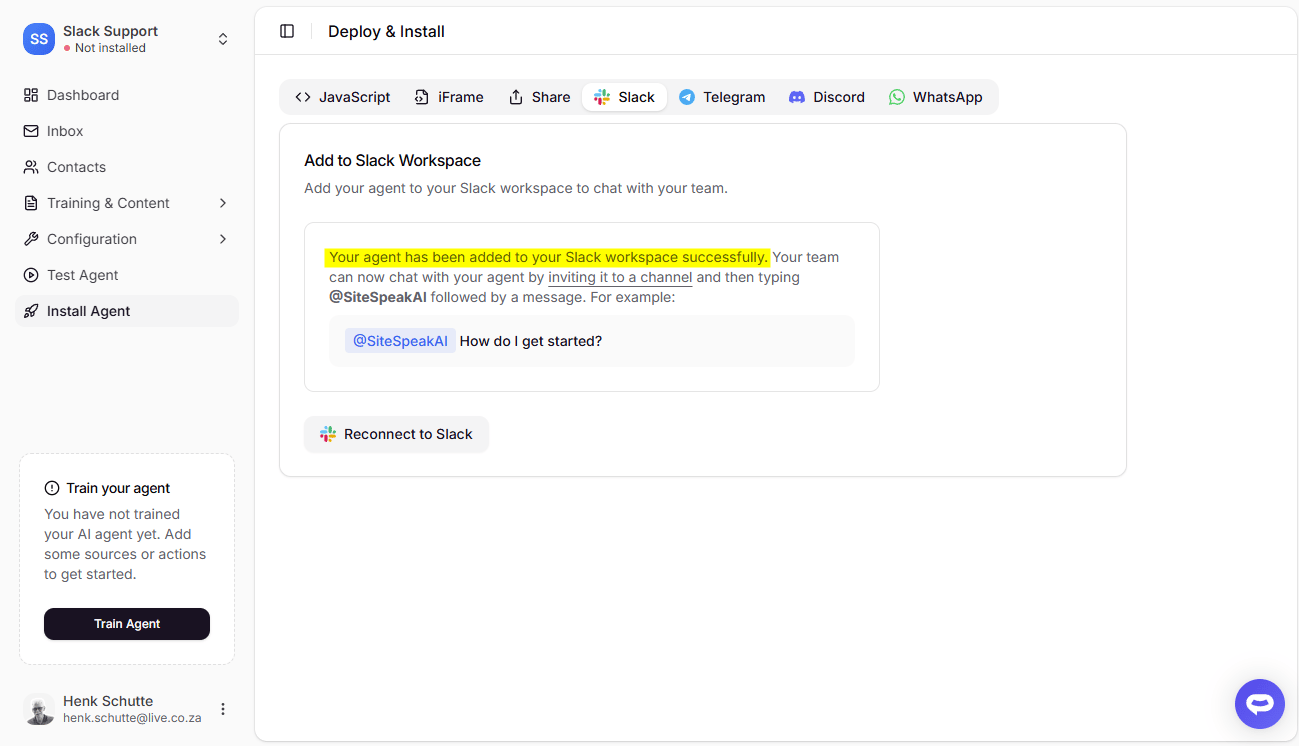Click the 'Not installed' status text
Screen dimensions: 1299x746
coord(110,48)
